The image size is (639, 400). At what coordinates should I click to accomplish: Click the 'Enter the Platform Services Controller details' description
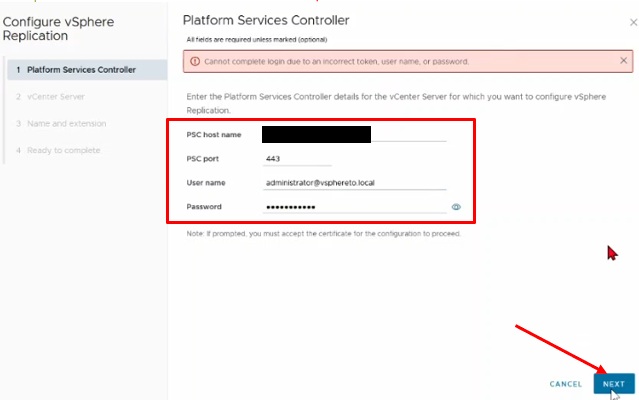pos(396,103)
